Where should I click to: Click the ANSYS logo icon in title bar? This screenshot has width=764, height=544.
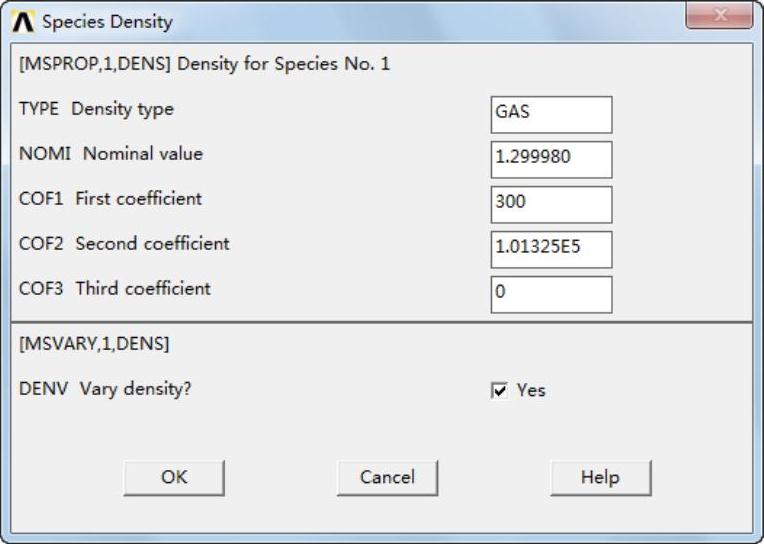click(x=24, y=21)
